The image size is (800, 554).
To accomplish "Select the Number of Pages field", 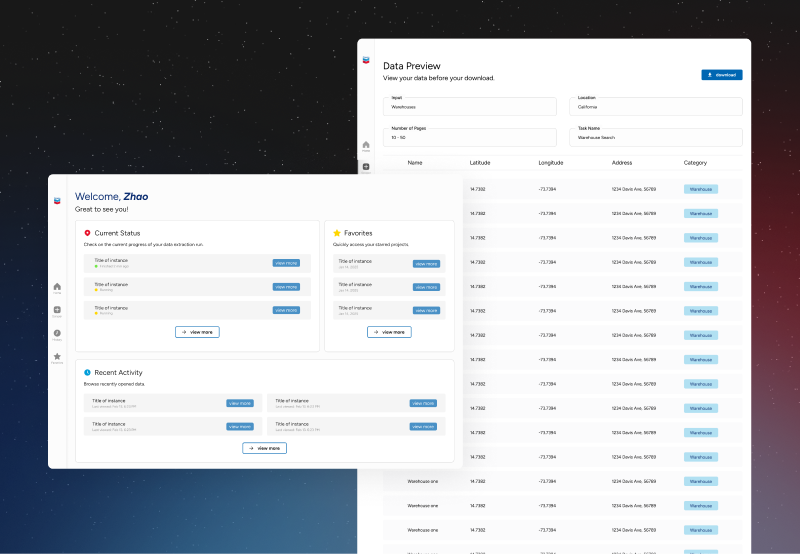I will [470, 137].
